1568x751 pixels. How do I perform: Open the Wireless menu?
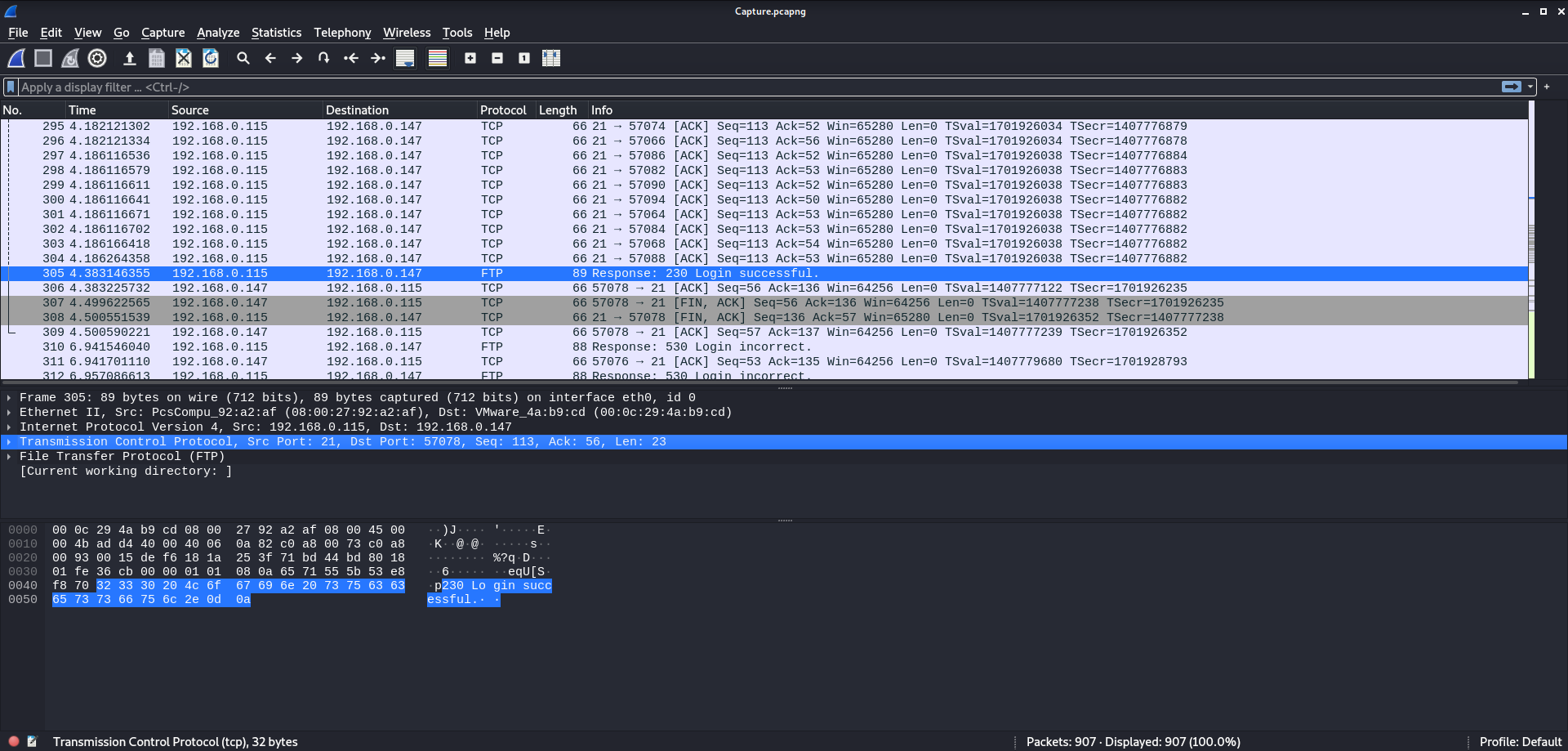click(407, 33)
